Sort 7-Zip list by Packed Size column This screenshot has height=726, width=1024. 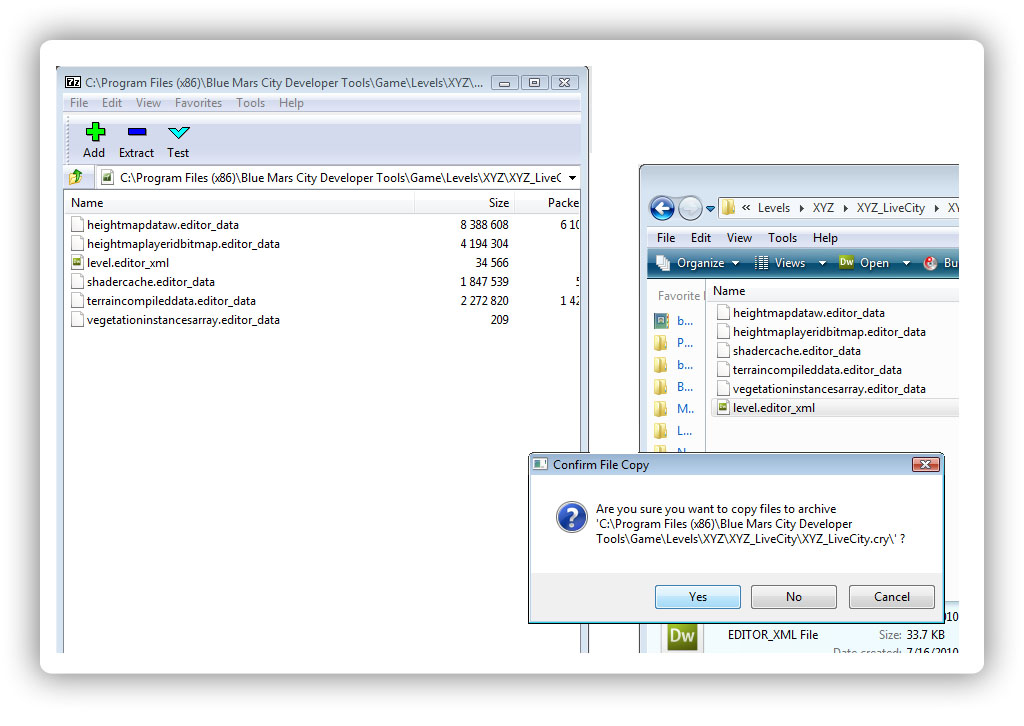(x=547, y=203)
